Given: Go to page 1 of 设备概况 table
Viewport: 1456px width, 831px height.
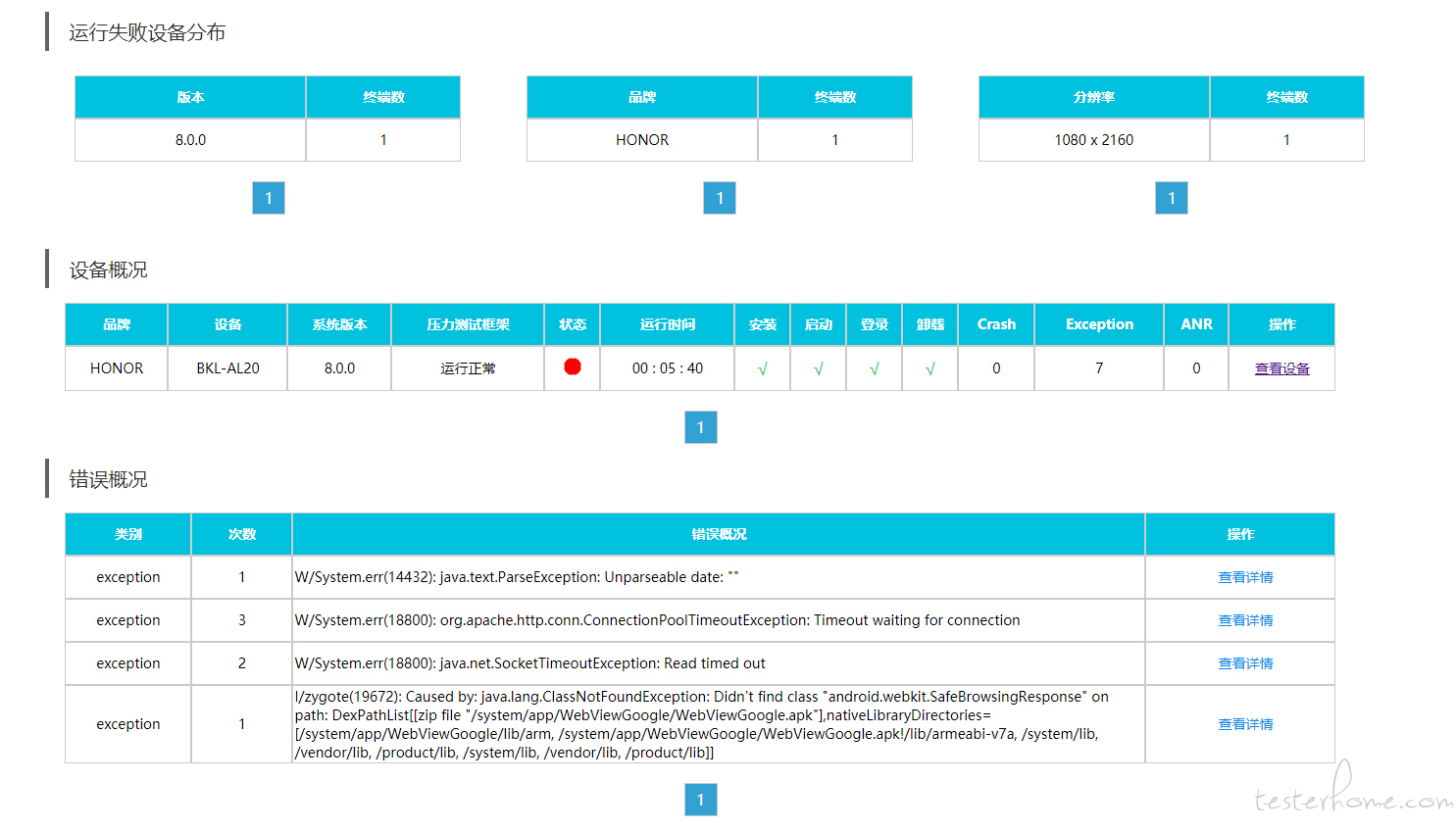Looking at the screenshot, I should point(701,427).
